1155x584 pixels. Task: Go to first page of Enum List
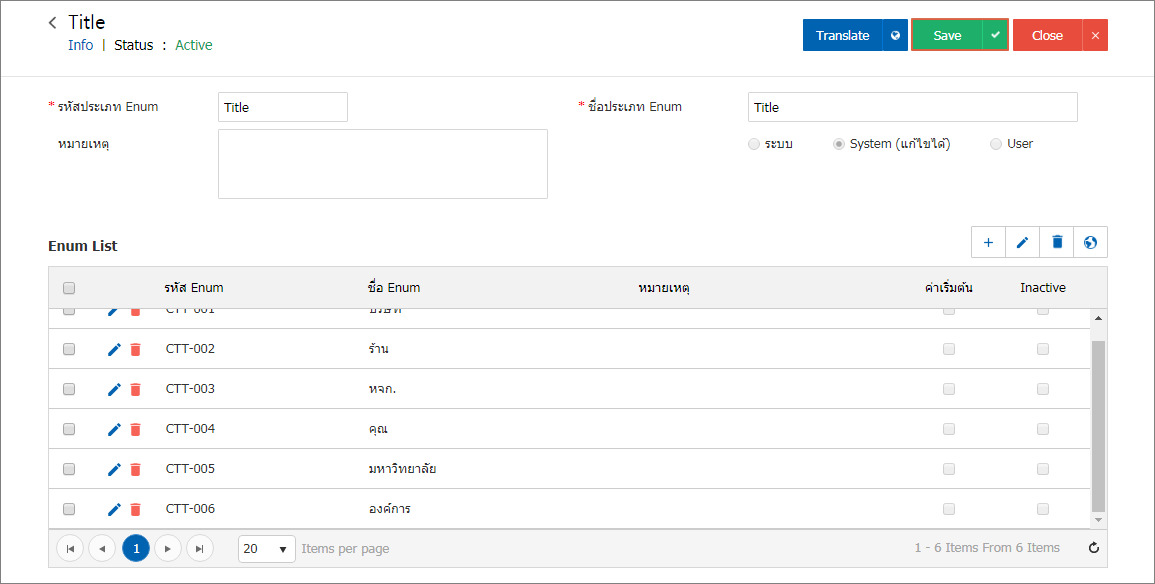(70, 549)
